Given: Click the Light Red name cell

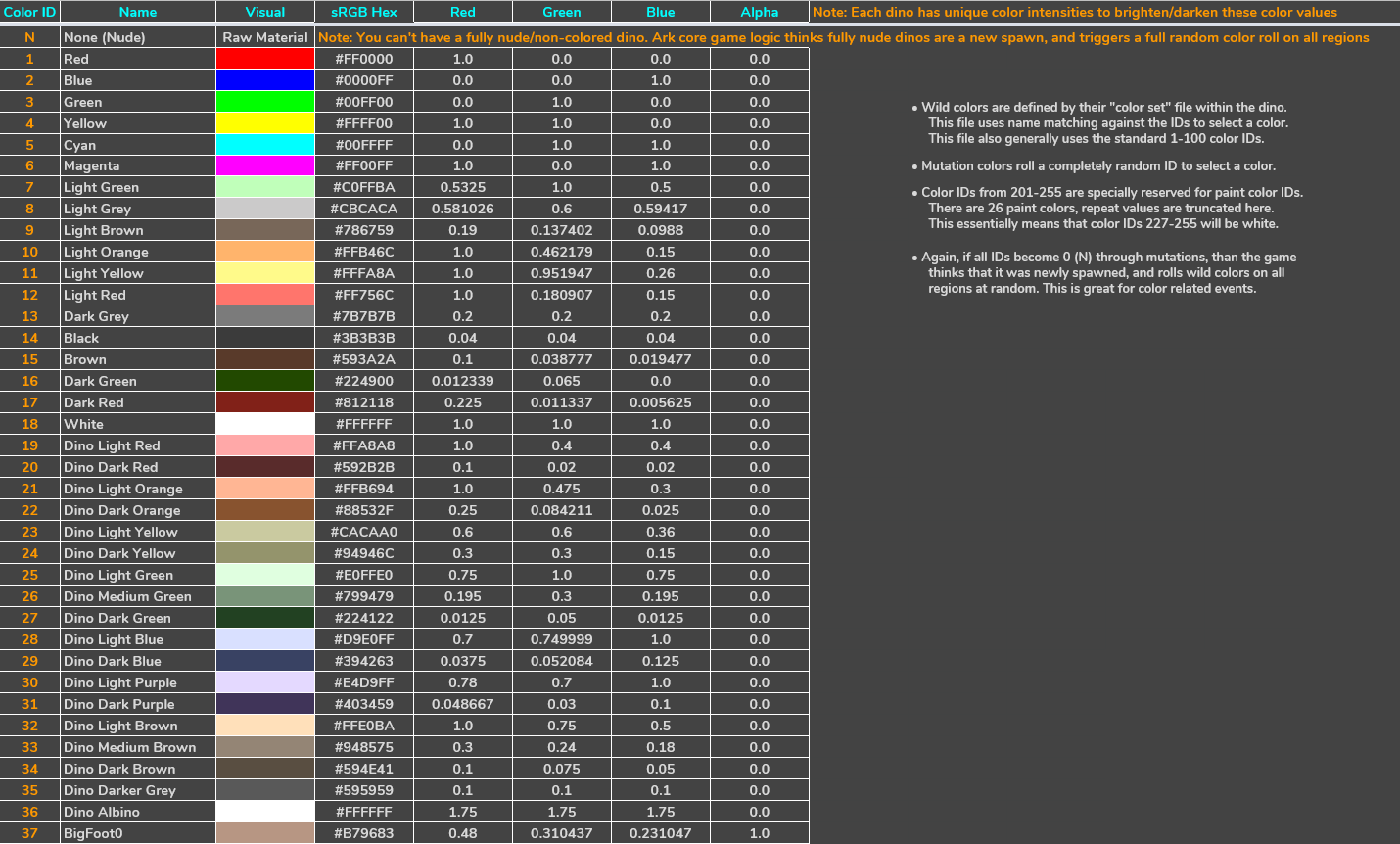Looking at the screenshot, I should coord(138,296).
